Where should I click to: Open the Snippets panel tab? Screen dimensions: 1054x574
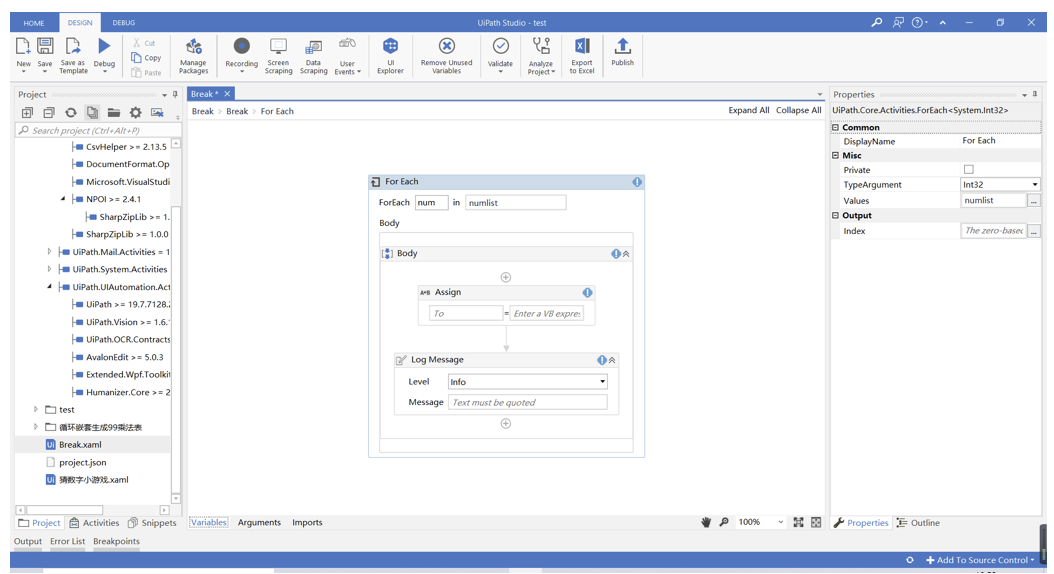pos(152,523)
